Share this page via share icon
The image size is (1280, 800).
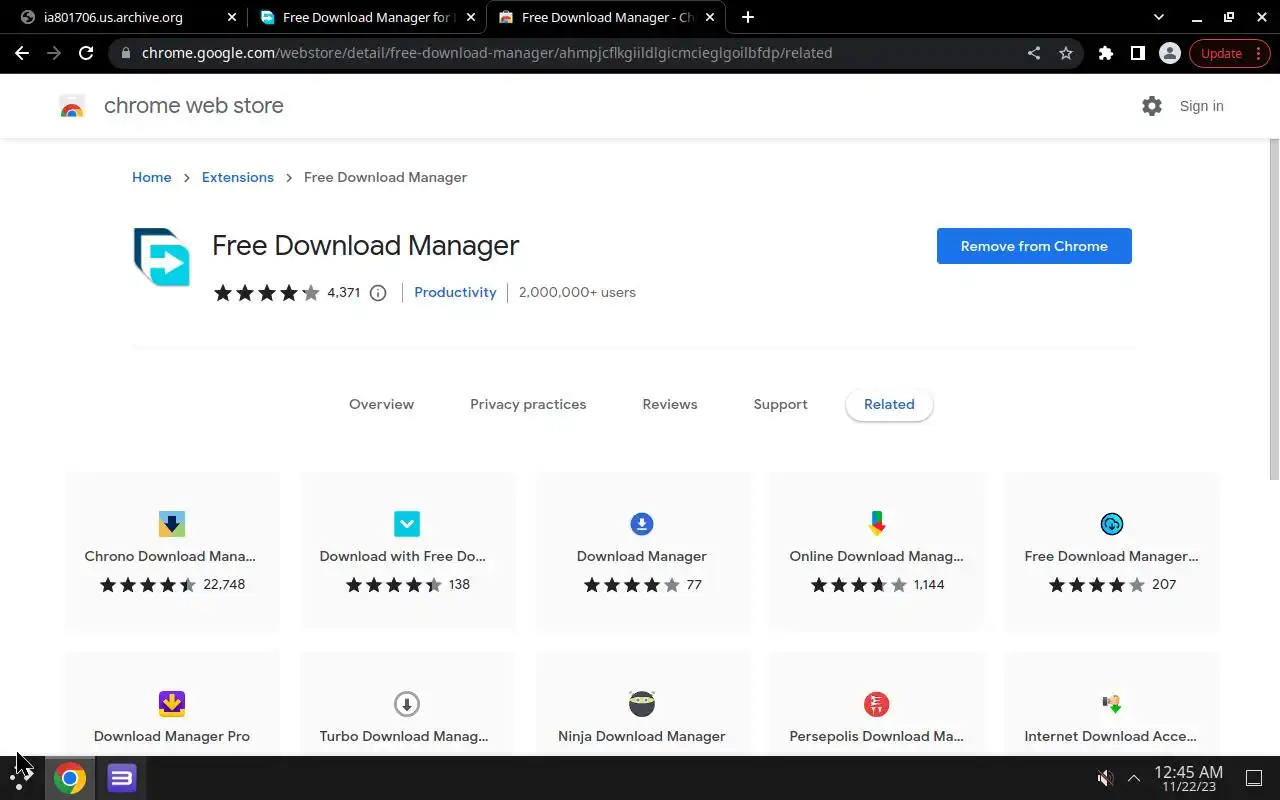pyautogui.click(x=1034, y=53)
